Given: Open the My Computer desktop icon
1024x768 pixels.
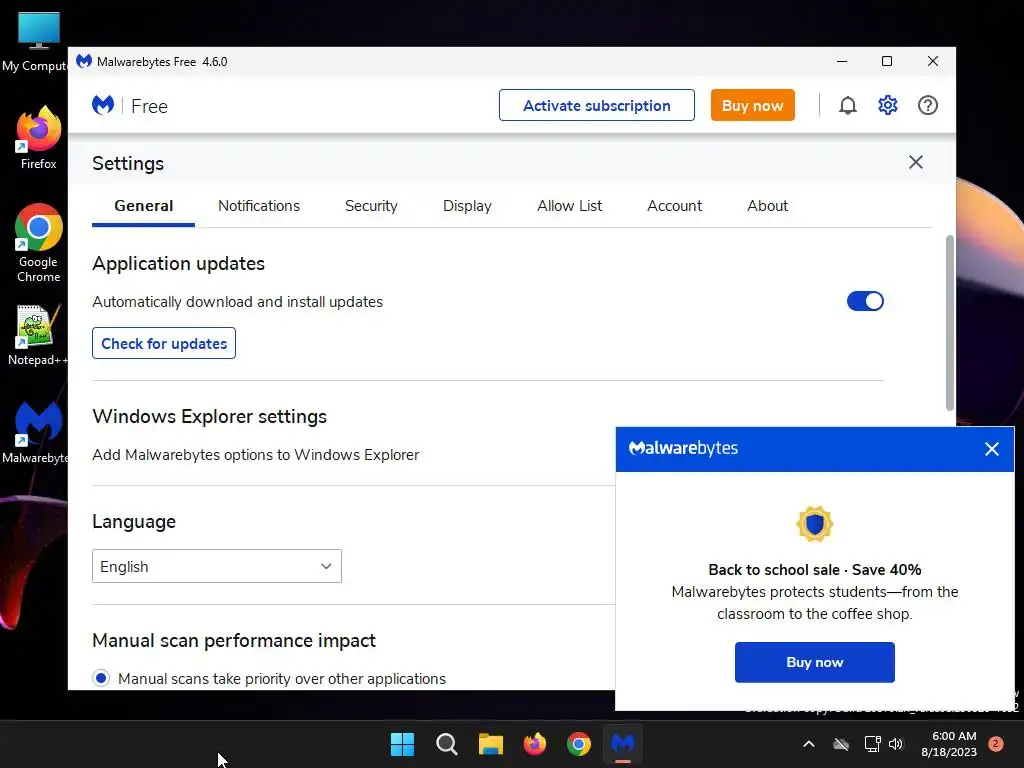Looking at the screenshot, I should tap(38, 42).
